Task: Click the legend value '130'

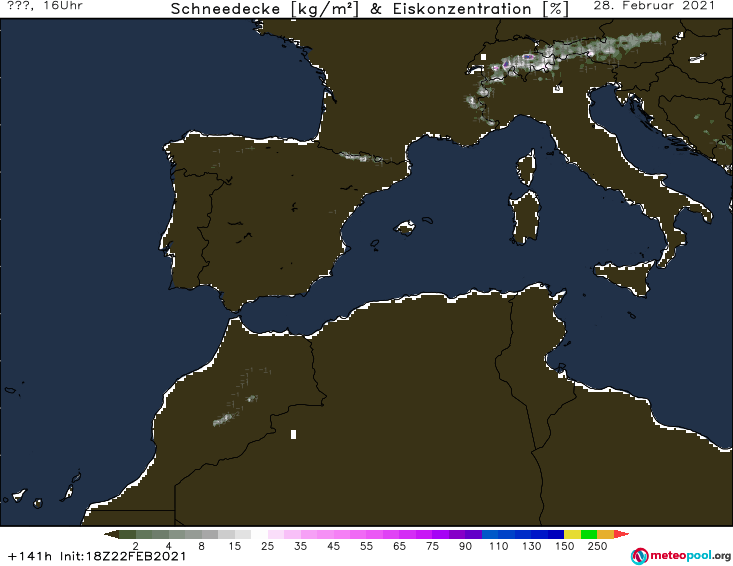Action: point(532,546)
